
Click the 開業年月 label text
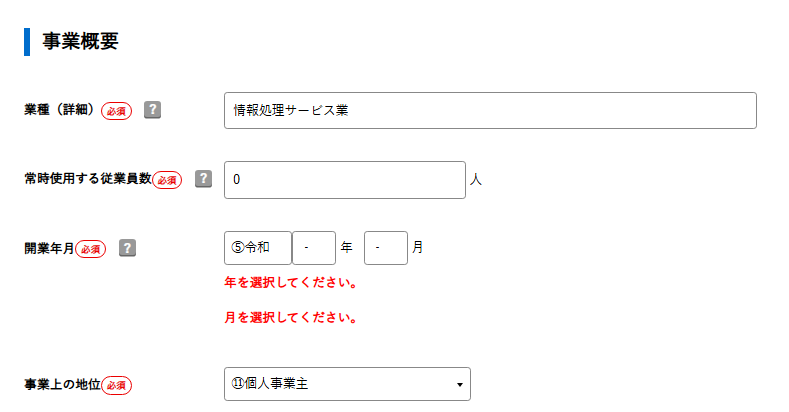point(49,248)
